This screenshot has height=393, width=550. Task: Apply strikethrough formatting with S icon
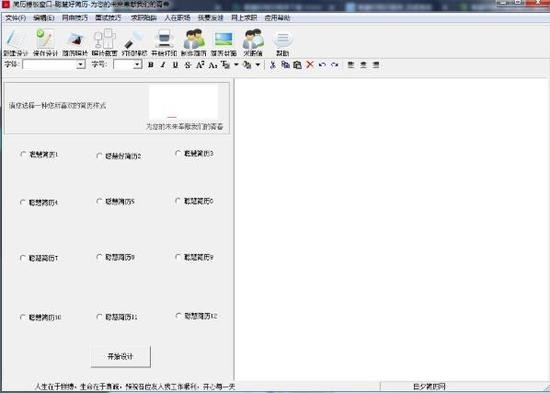click(x=188, y=65)
